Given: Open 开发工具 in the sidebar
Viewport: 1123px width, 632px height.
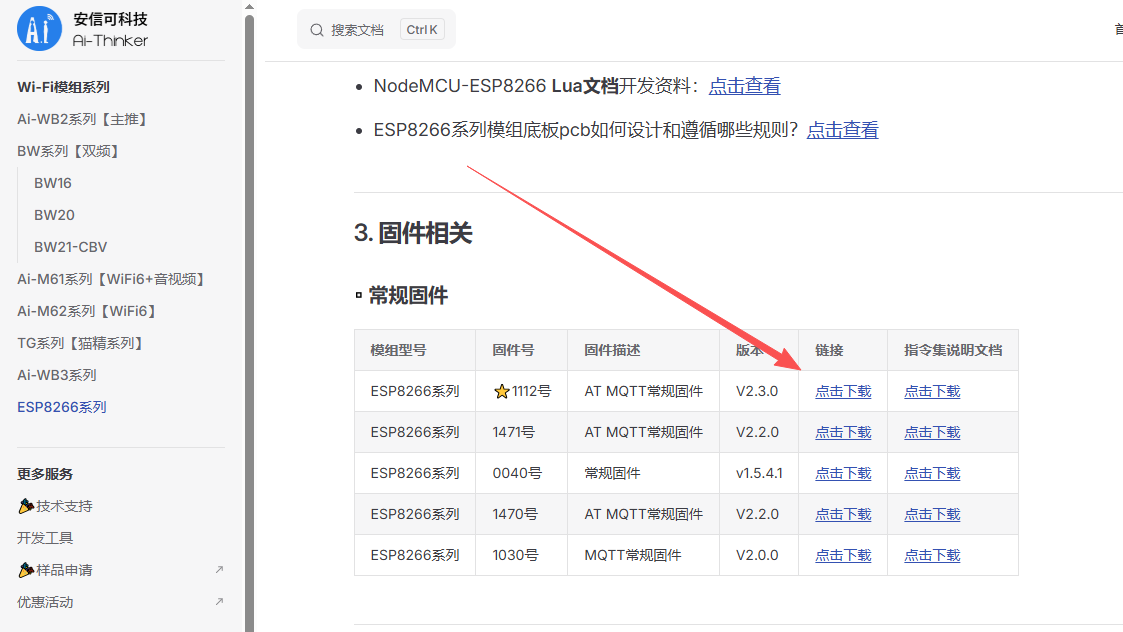Looking at the screenshot, I should [x=45, y=538].
